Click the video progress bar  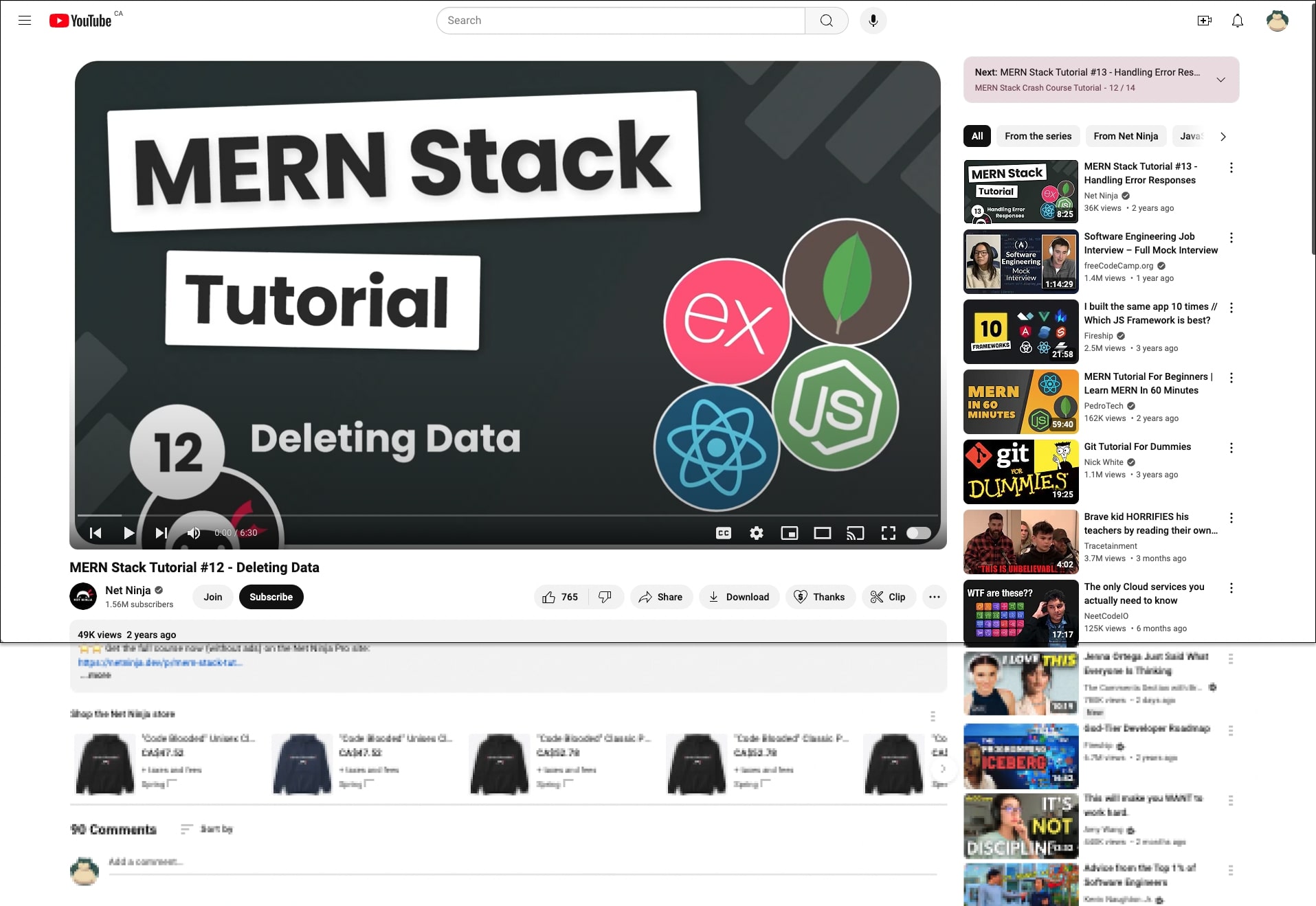(x=507, y=515)
